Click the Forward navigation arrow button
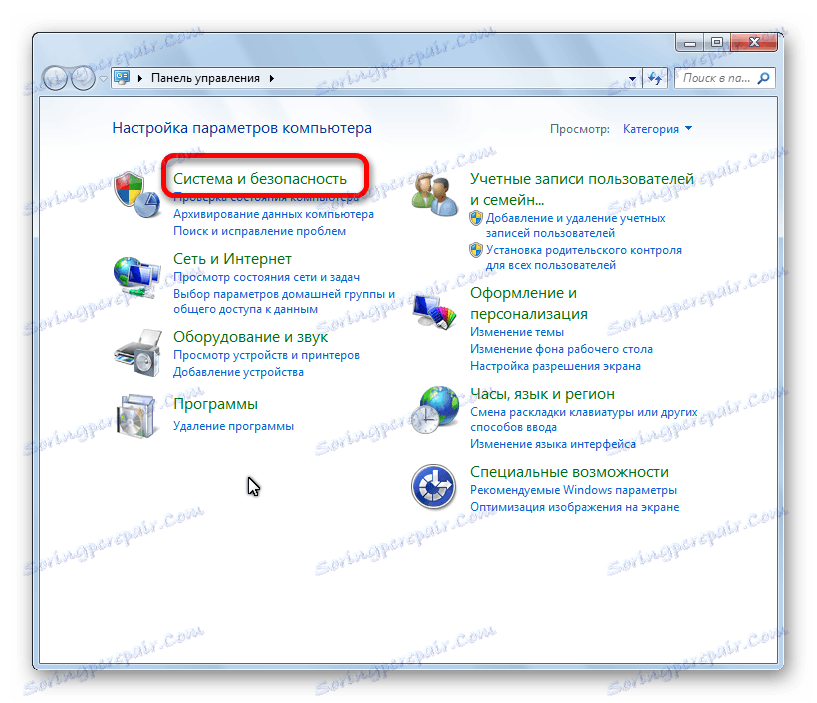Screen dimensions: 817x703 (83, 78)
